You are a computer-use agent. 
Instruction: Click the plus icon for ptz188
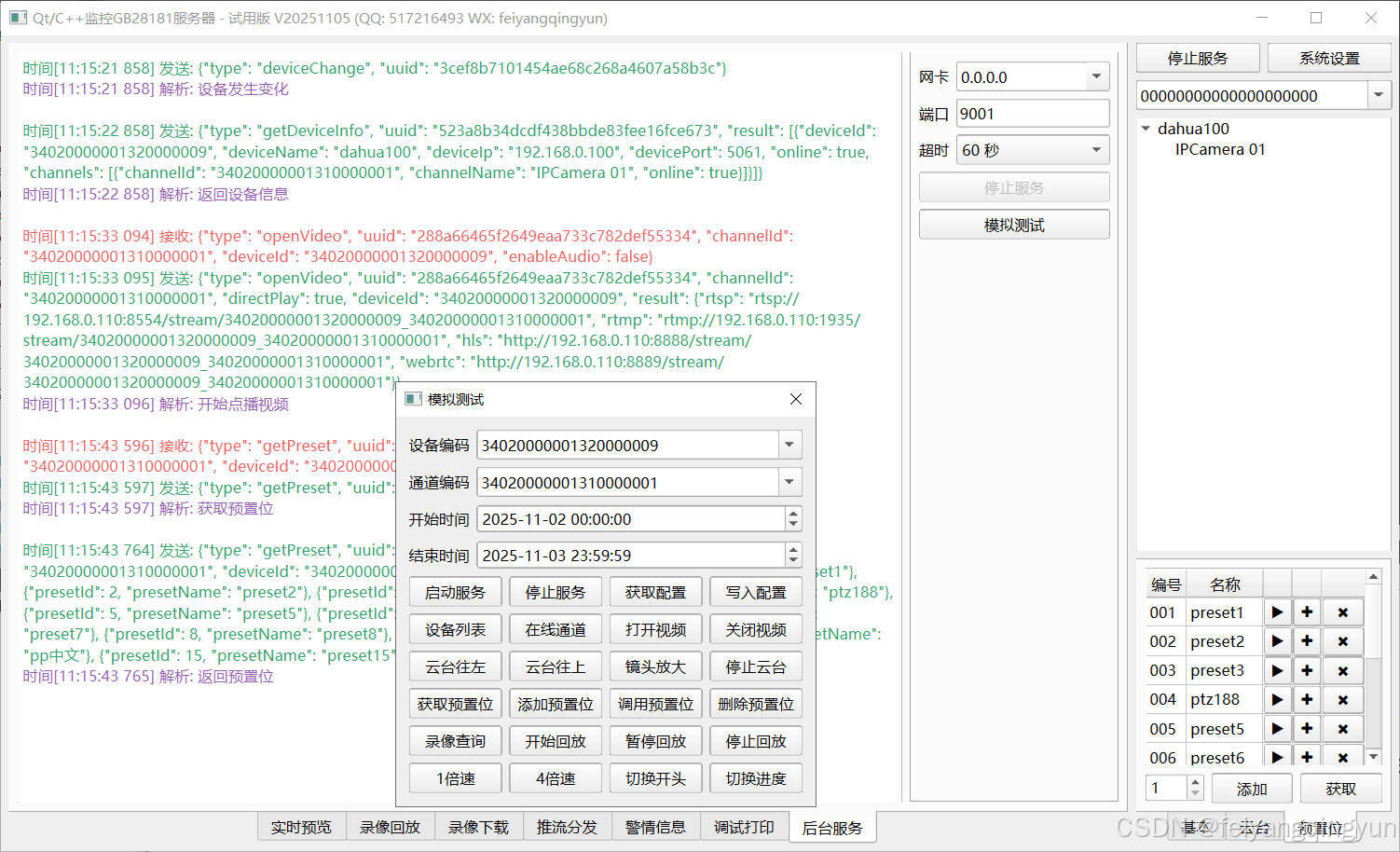click(1307, 699)
